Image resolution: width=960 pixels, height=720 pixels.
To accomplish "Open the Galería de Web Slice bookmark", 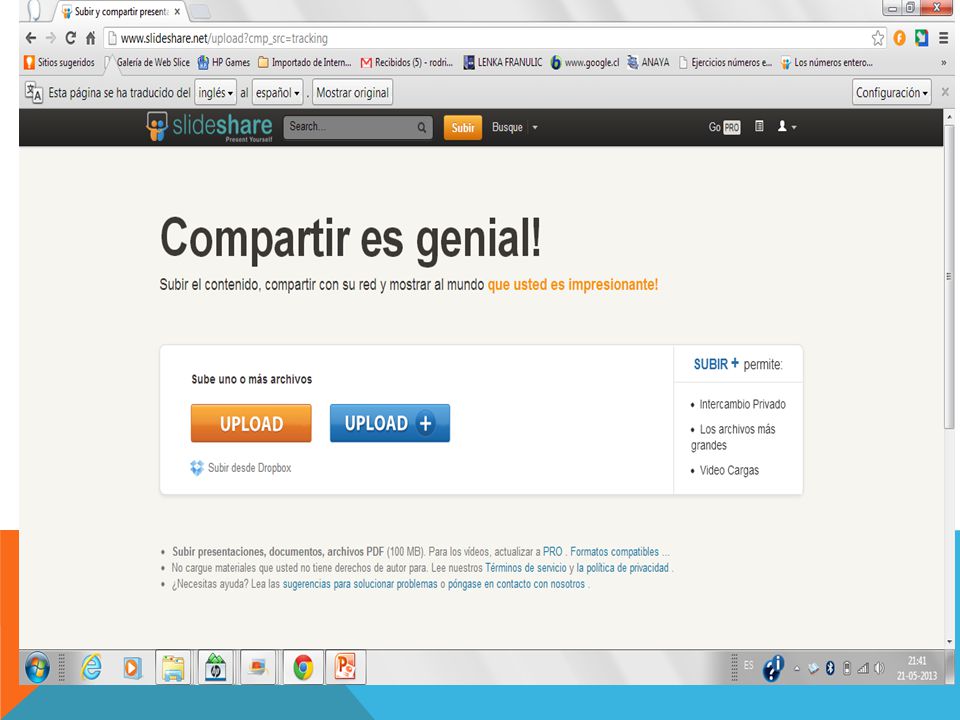I will click(x=148, y=62).
